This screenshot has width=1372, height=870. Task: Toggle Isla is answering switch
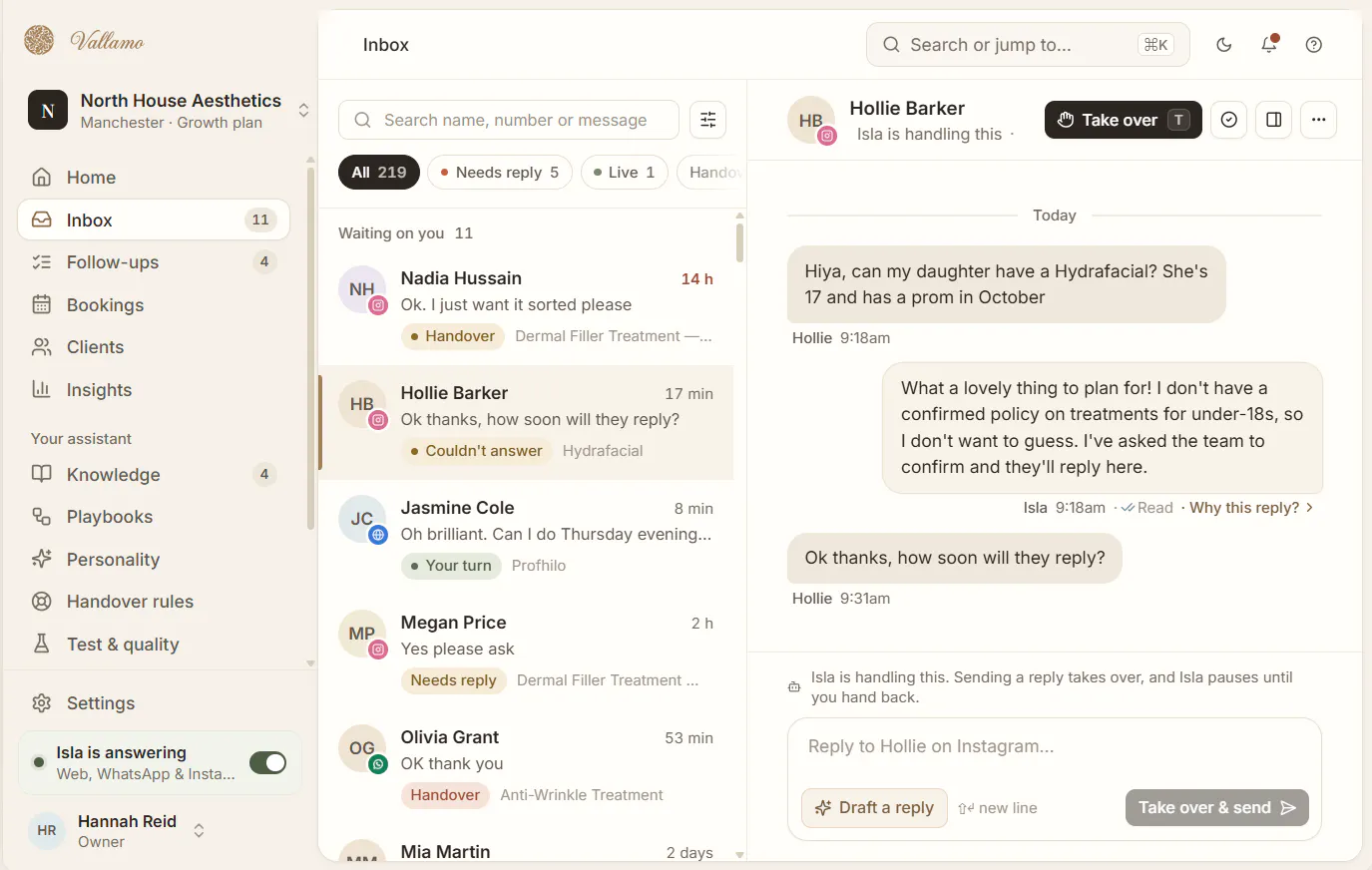(x=267, y=763)
